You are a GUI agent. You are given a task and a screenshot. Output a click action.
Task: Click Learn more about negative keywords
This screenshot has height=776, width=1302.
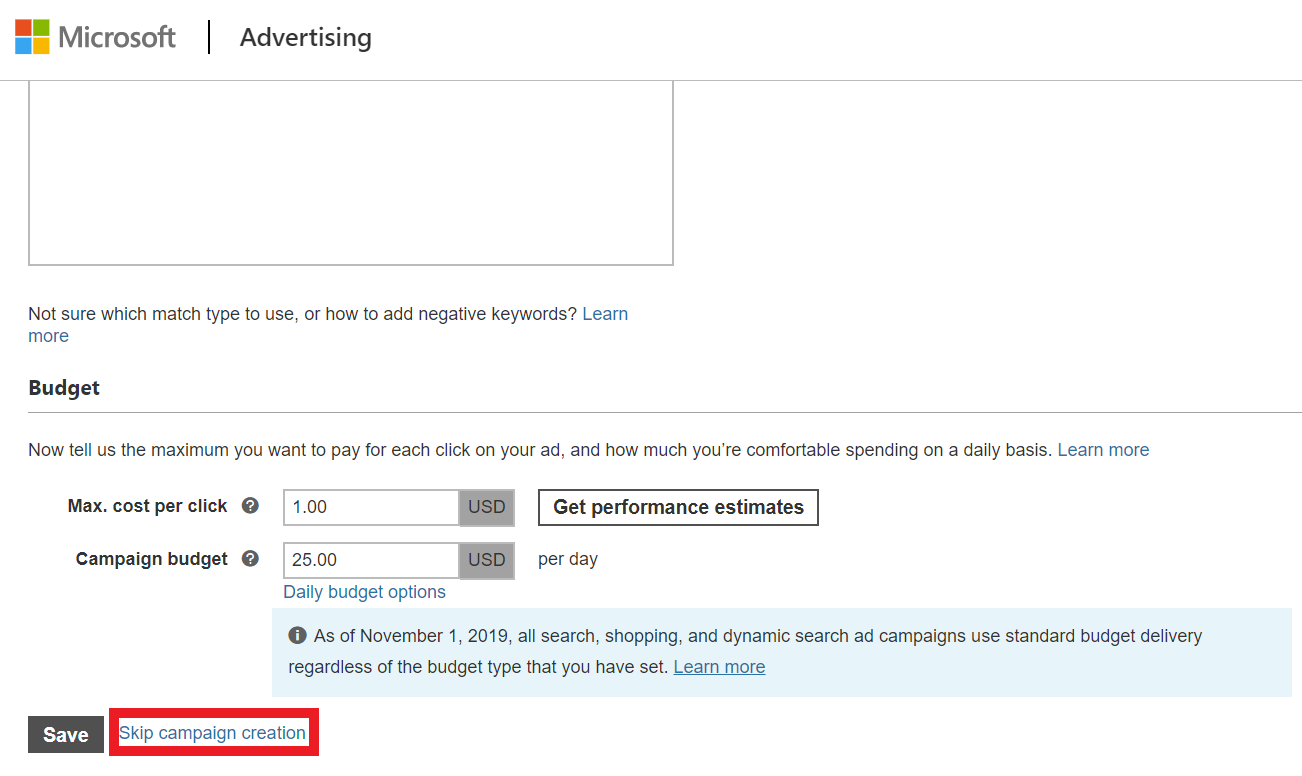point(605,313)
